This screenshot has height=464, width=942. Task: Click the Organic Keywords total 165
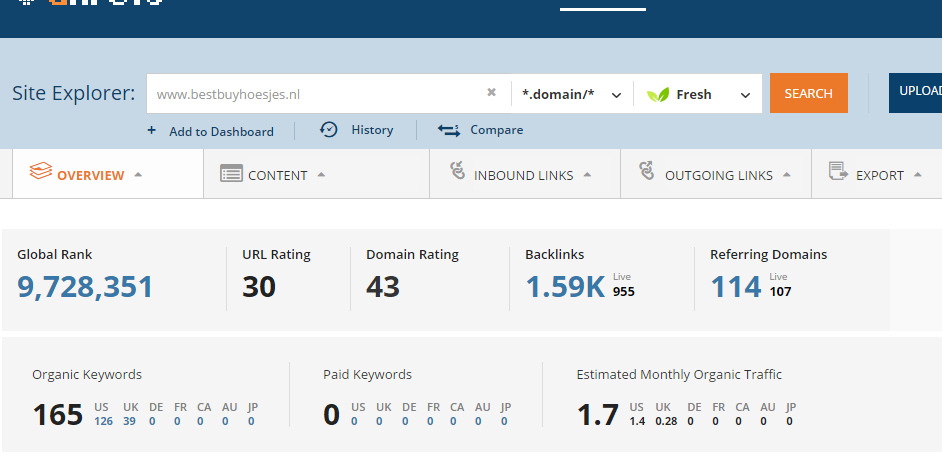click(x=58, y=415)
